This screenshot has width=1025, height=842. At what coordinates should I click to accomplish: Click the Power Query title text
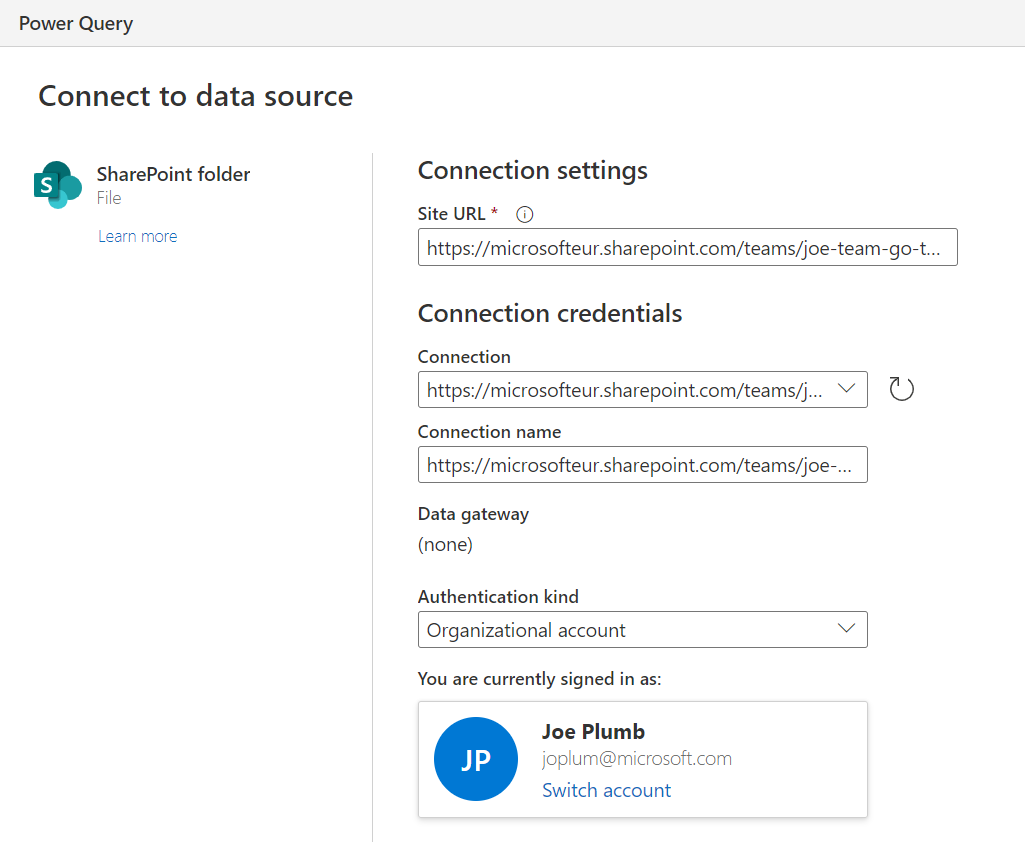76,24
